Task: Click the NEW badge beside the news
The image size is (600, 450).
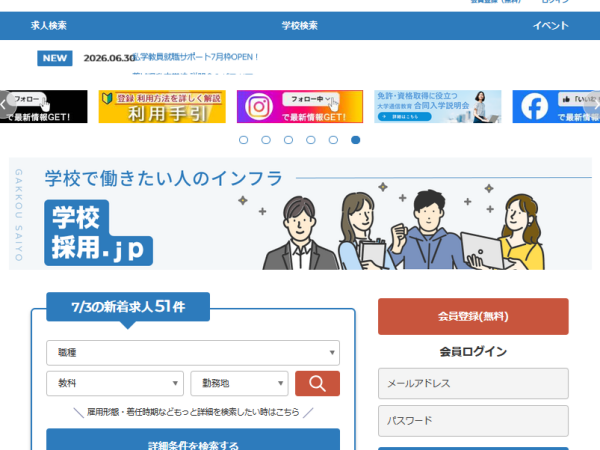Action: click(x=55, y=58)
